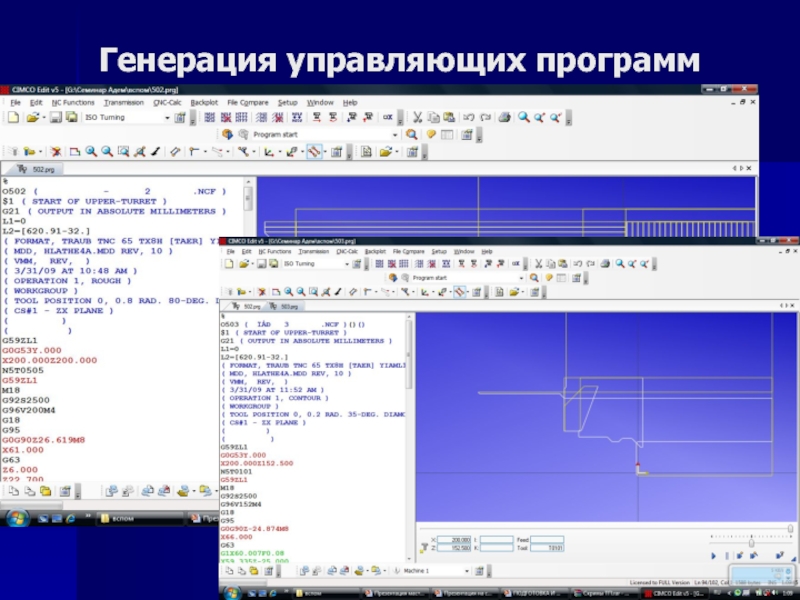
Task: Click the Feed value field in the backplot panel
Action: click(x=548, y=539)
